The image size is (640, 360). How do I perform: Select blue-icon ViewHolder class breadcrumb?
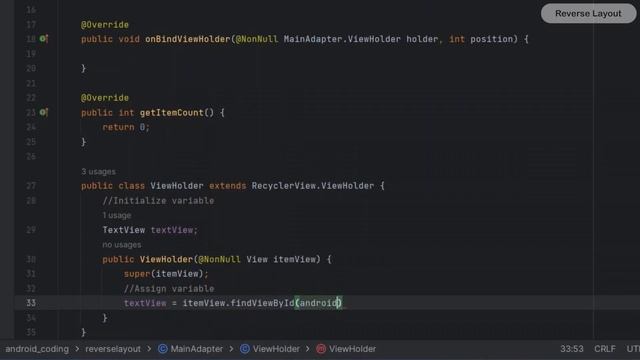276,349
